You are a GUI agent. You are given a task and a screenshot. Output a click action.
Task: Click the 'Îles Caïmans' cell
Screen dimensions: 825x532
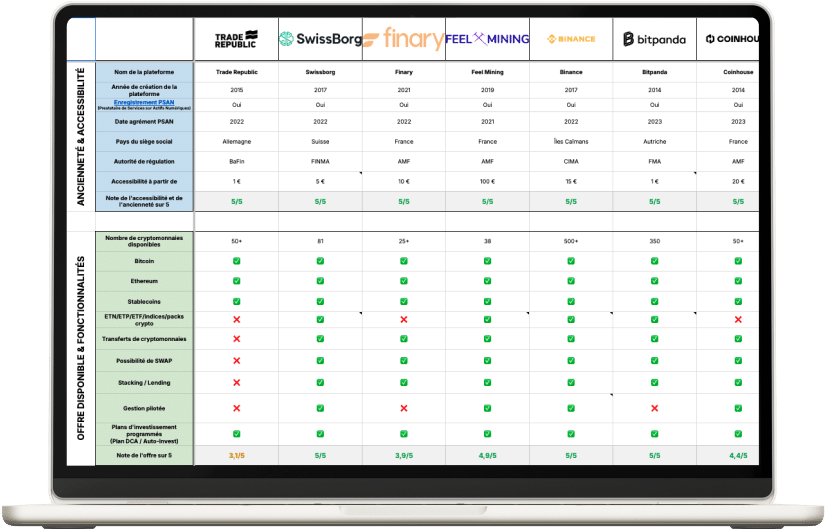(x=571, y=142)
